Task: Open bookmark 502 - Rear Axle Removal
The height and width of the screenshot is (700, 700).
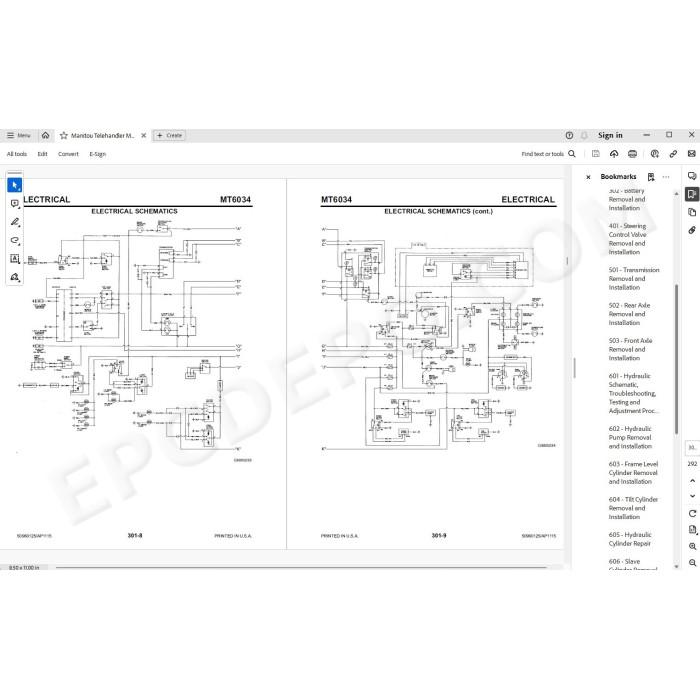Action: tap(629, 314)
